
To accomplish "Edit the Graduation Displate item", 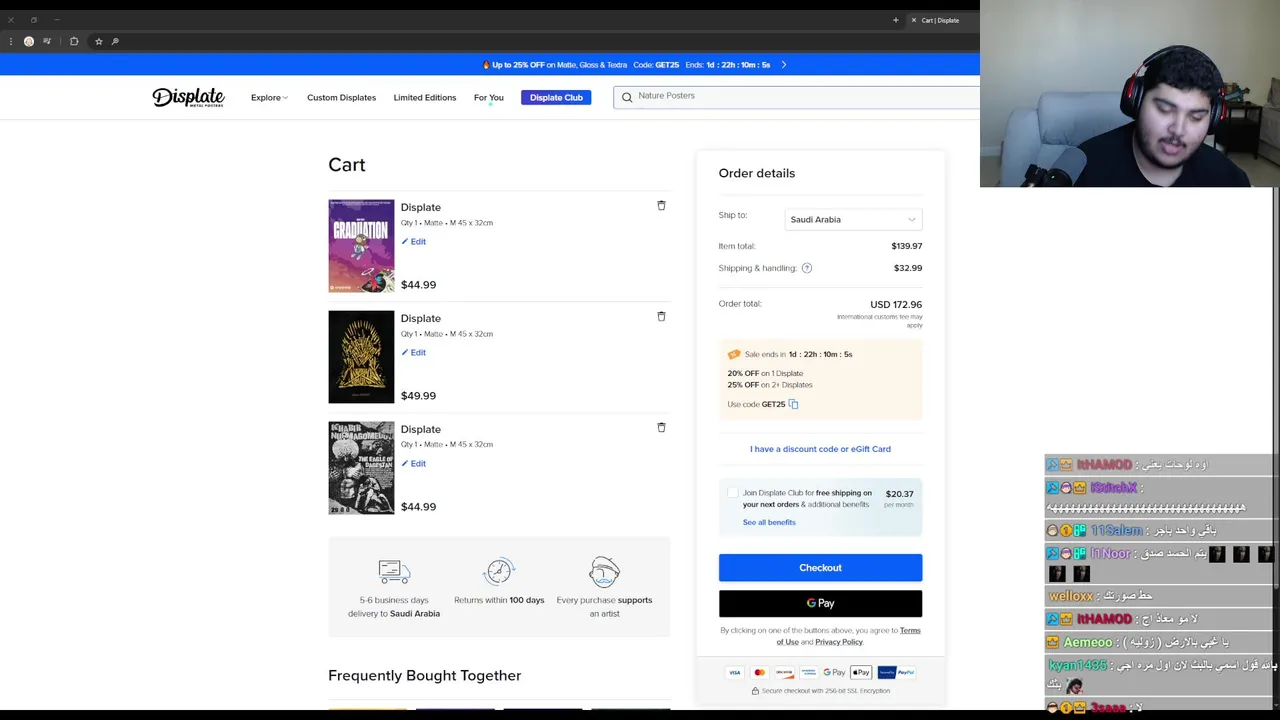I will point(414,241).
